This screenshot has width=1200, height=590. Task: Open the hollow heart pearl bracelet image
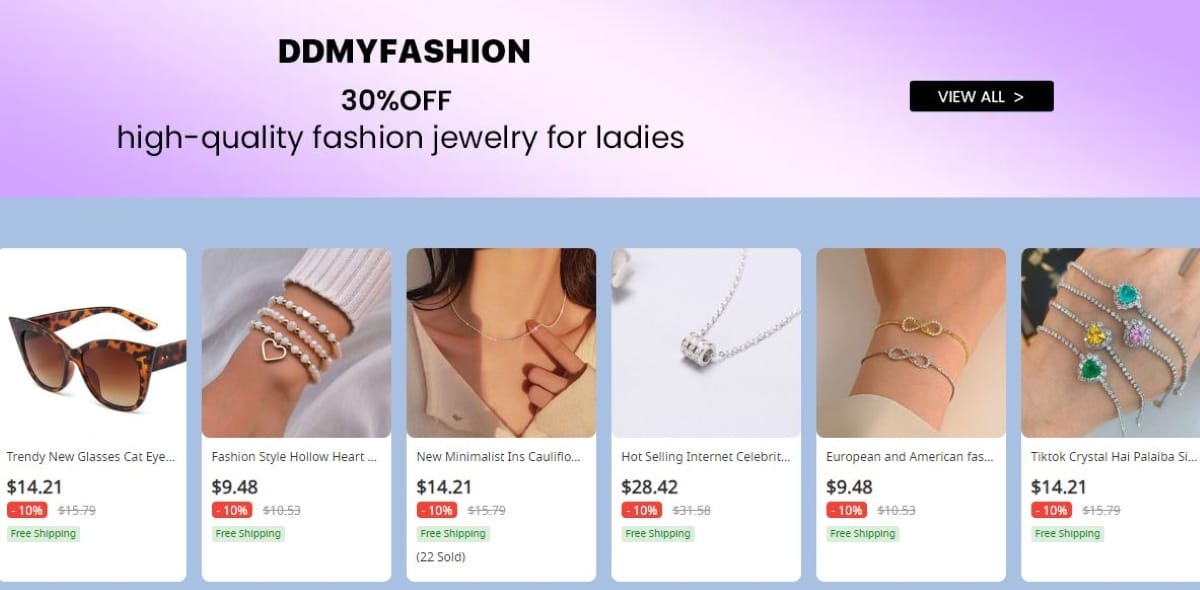pyautogui.click(x=296, y=343)
